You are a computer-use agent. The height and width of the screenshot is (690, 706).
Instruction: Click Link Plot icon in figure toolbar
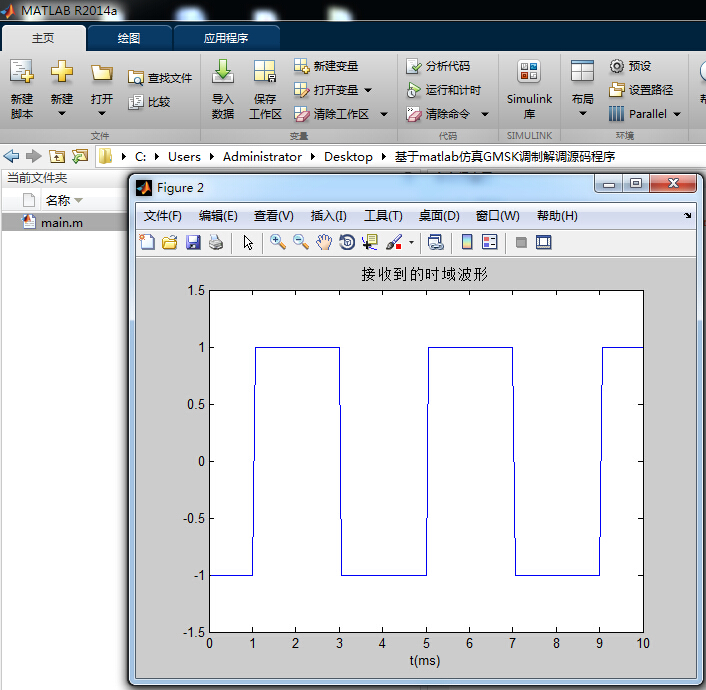tap(435, 242)
